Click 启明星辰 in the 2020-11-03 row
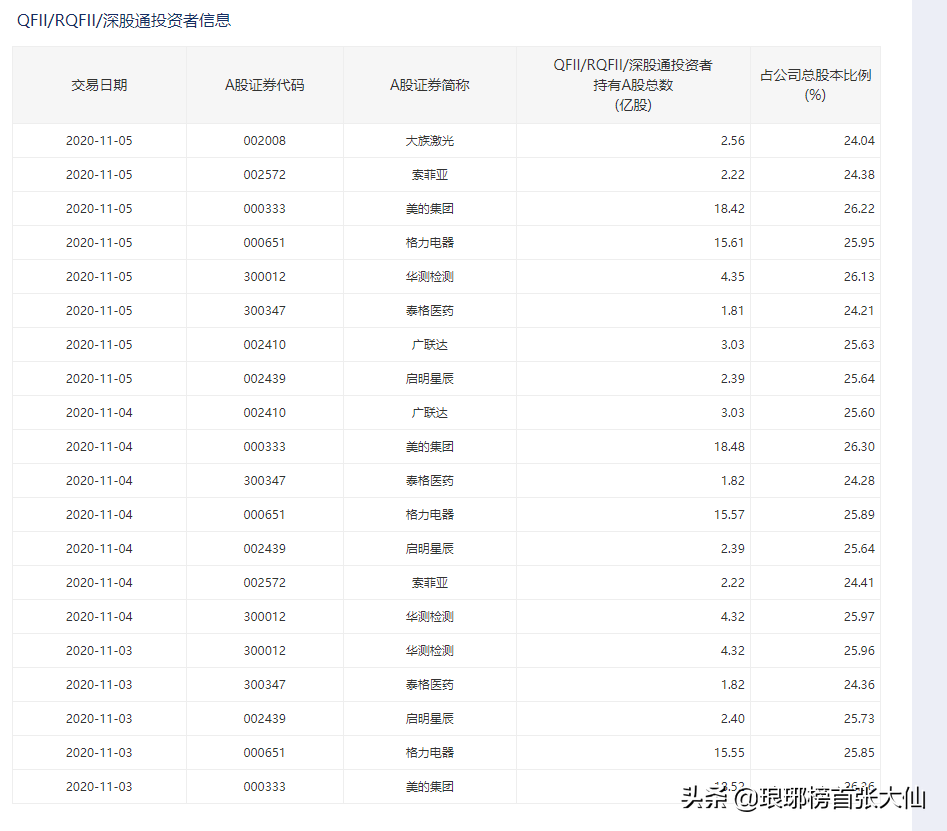947x831 pixels. point(429,719)
